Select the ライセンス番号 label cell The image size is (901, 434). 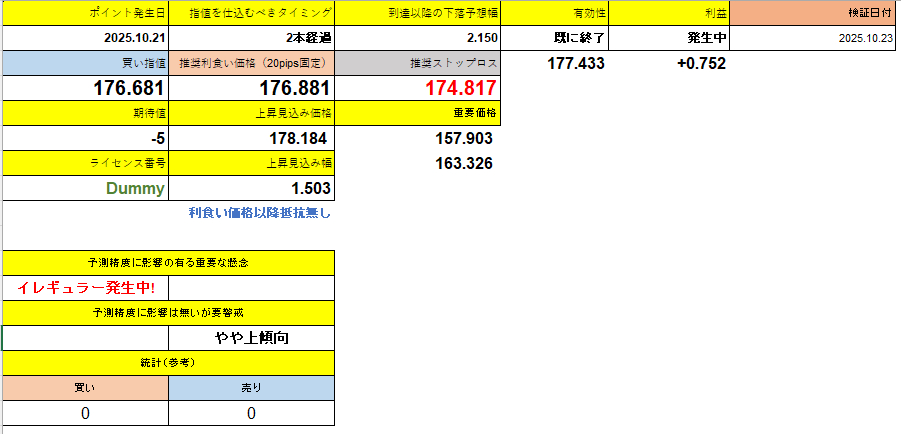86,163
